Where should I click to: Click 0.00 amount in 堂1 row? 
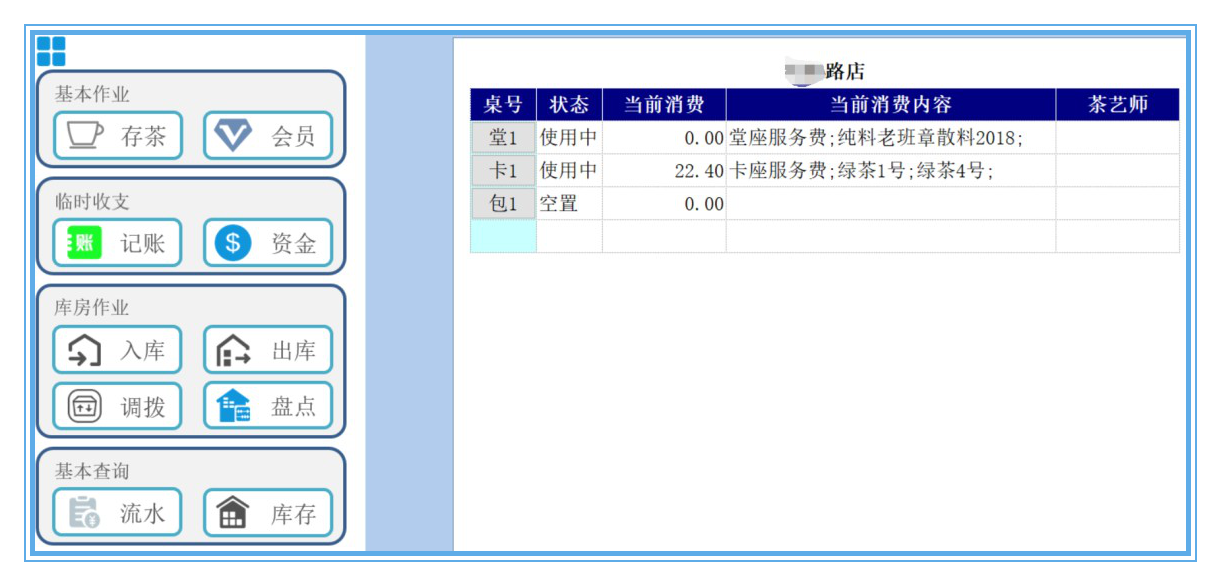click(664, 138)
